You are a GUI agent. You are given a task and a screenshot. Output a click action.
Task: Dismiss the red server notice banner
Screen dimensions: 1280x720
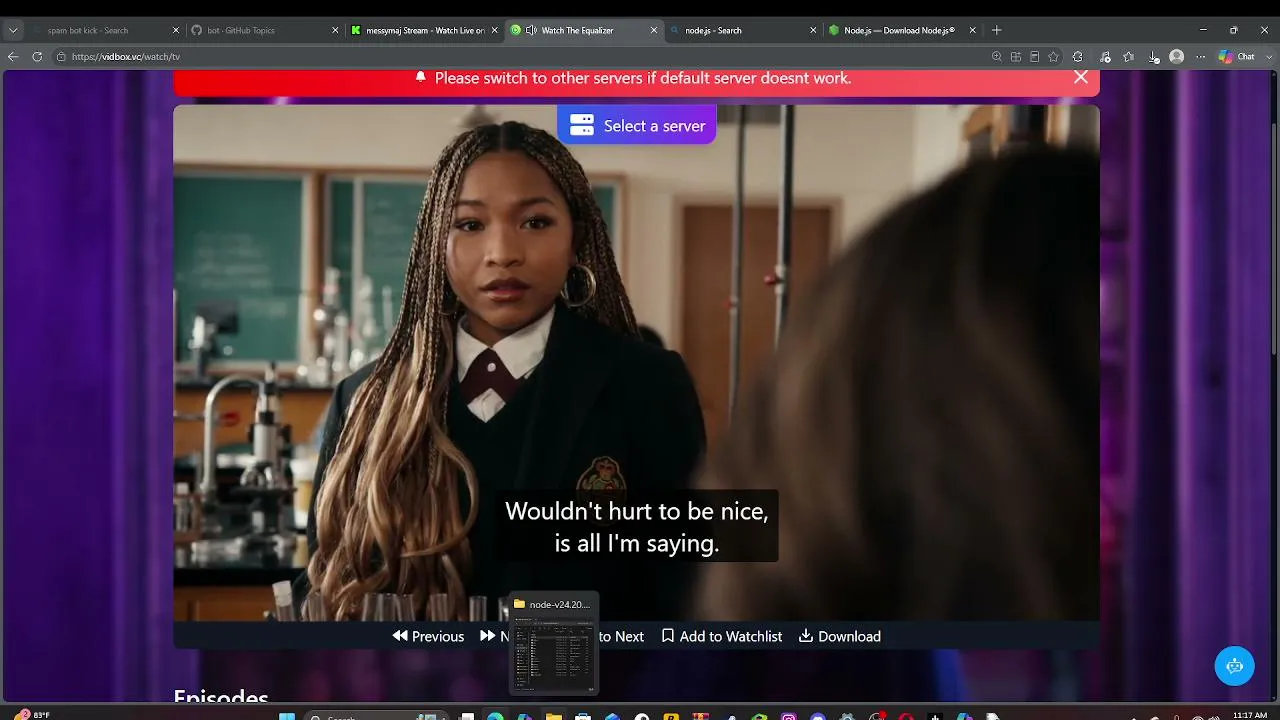[1081, 77]
